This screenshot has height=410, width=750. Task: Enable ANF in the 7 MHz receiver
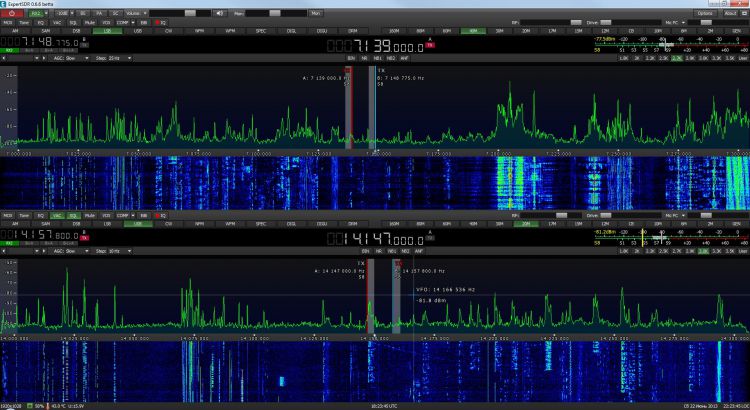[405, 58]
